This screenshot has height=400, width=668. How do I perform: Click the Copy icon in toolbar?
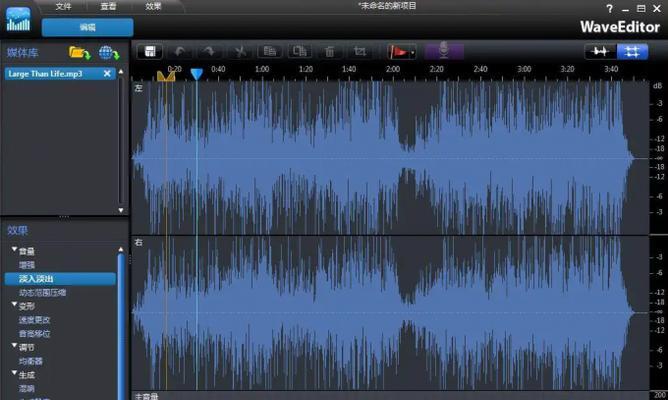click(270, 52)
